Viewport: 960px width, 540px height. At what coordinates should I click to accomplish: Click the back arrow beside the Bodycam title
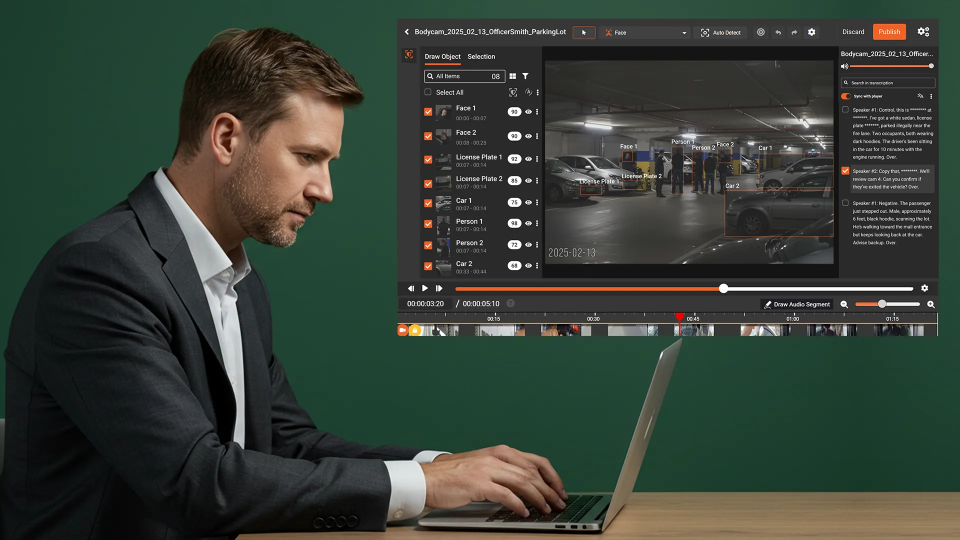[407, 32]
